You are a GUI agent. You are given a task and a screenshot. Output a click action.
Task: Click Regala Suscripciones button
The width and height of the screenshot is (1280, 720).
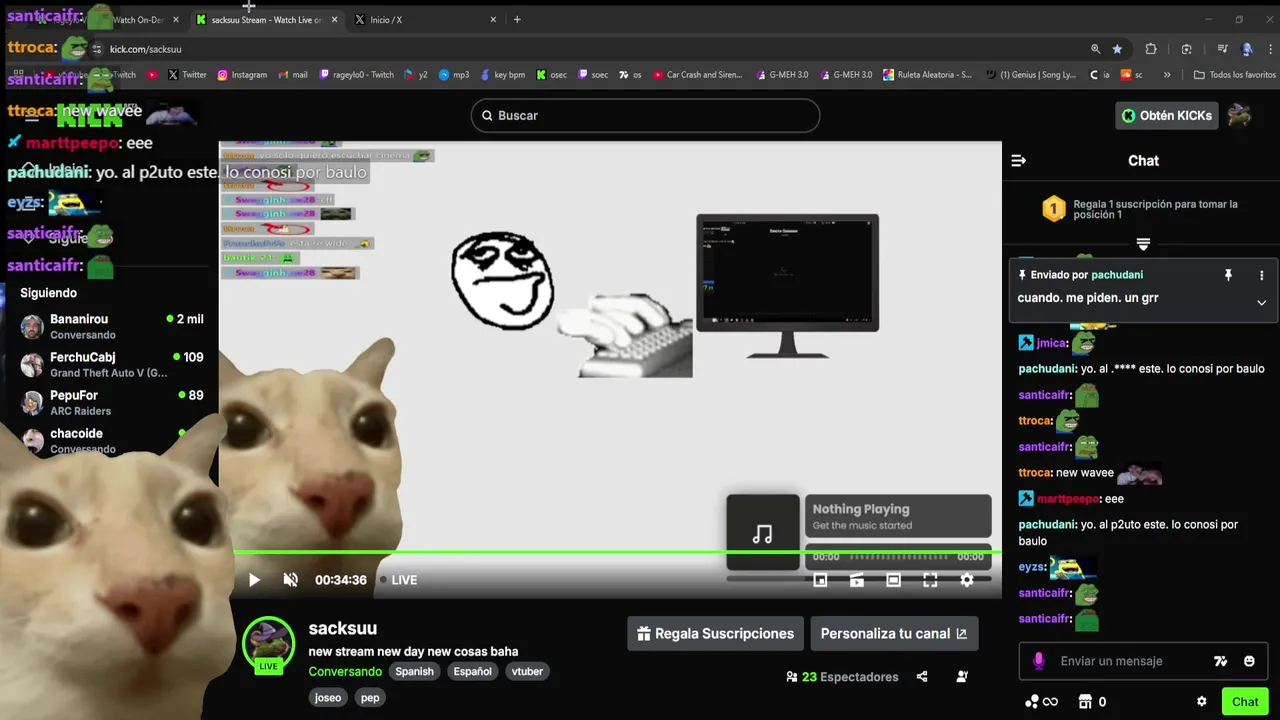[717, 633]
